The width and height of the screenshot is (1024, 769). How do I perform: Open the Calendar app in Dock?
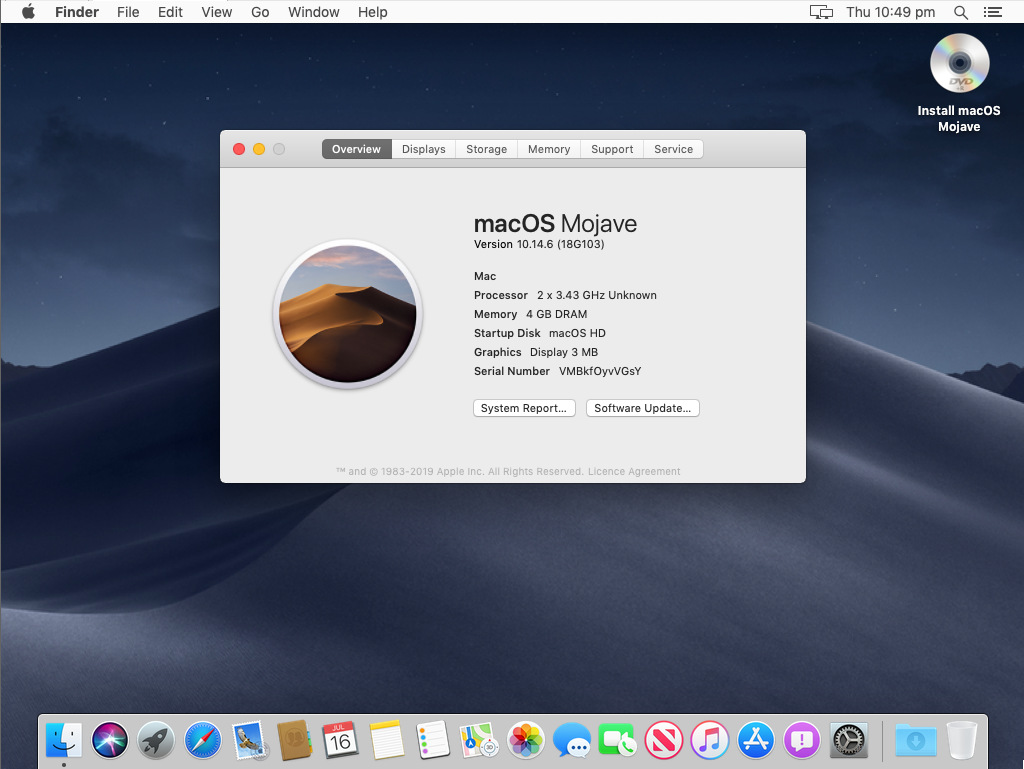341,741
